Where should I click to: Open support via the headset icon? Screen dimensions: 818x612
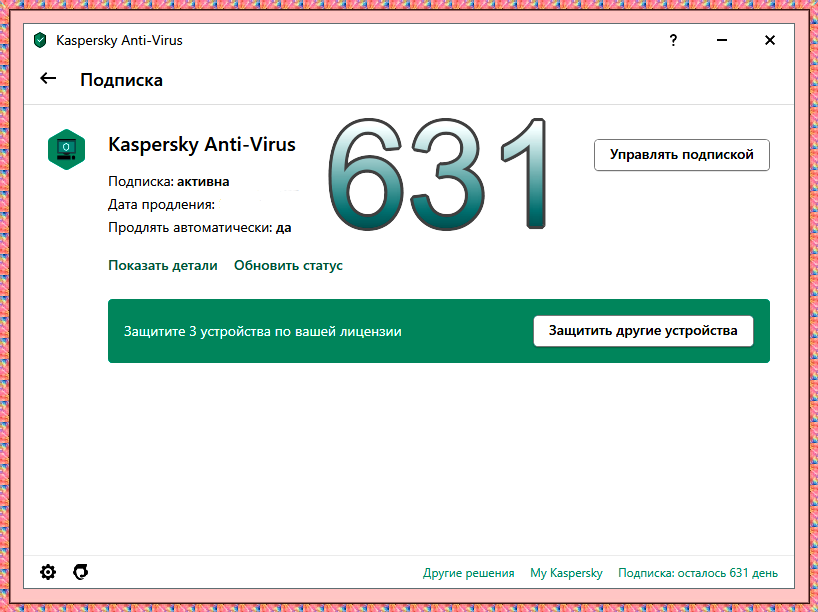[x=80, y=572]
